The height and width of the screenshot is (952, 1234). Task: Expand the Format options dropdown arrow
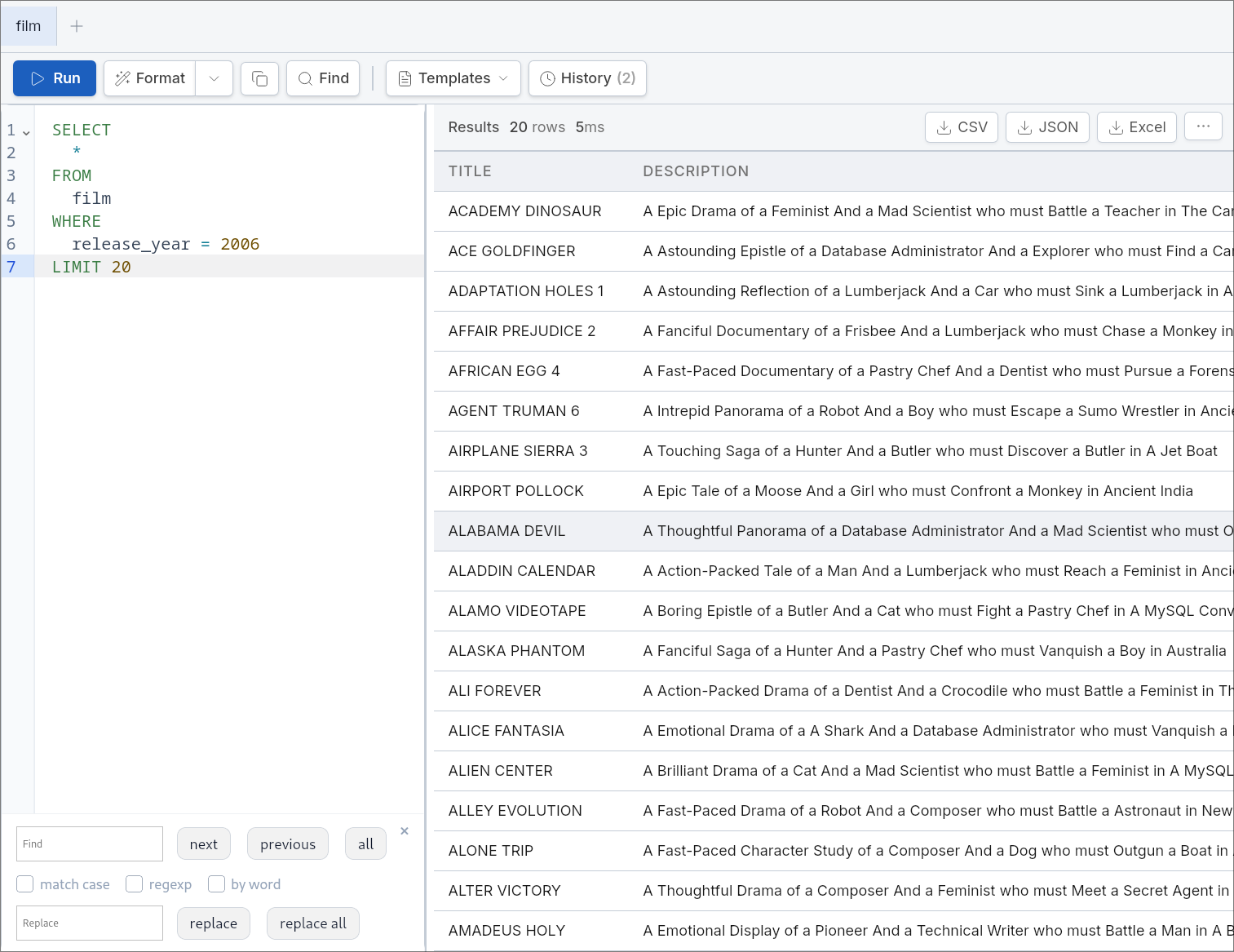214,78
